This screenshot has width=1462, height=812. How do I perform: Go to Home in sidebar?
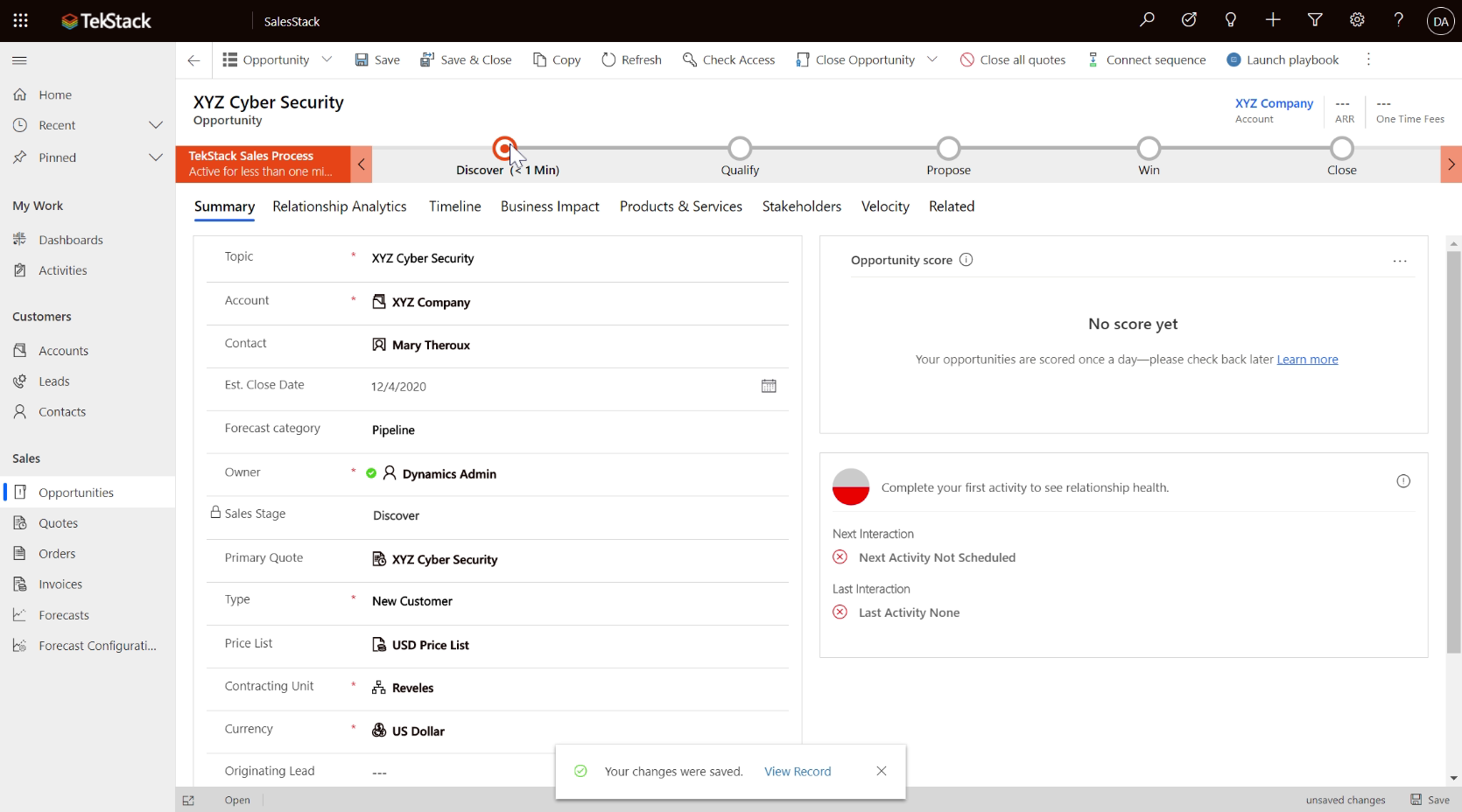point(88,94)
